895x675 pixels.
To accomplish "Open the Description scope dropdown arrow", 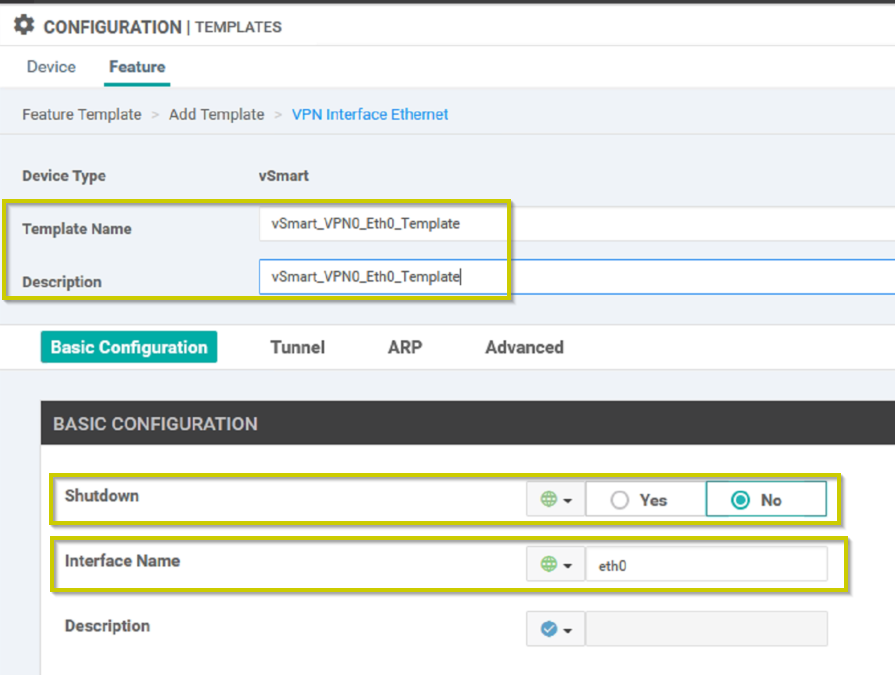I will [567, 631].
